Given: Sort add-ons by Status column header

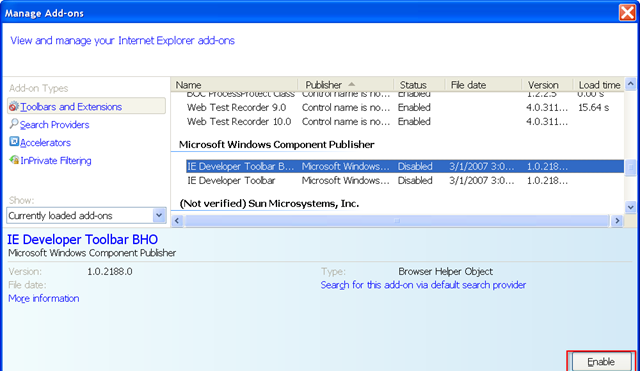Looking at the screenshot, I should (418, 85).
